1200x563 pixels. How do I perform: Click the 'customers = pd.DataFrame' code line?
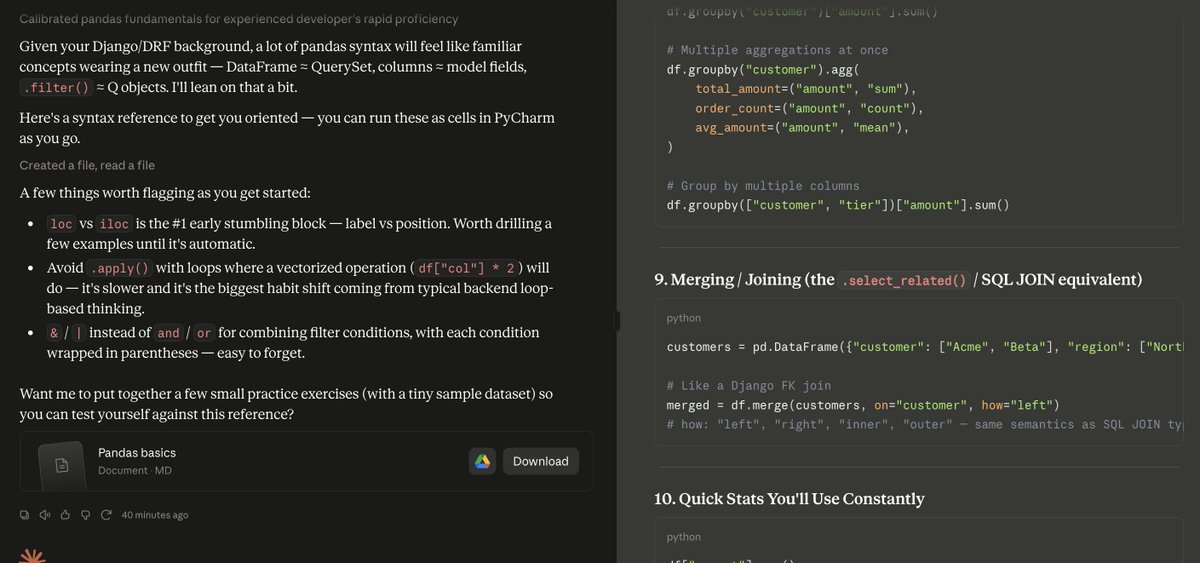(x=924, y=347)
